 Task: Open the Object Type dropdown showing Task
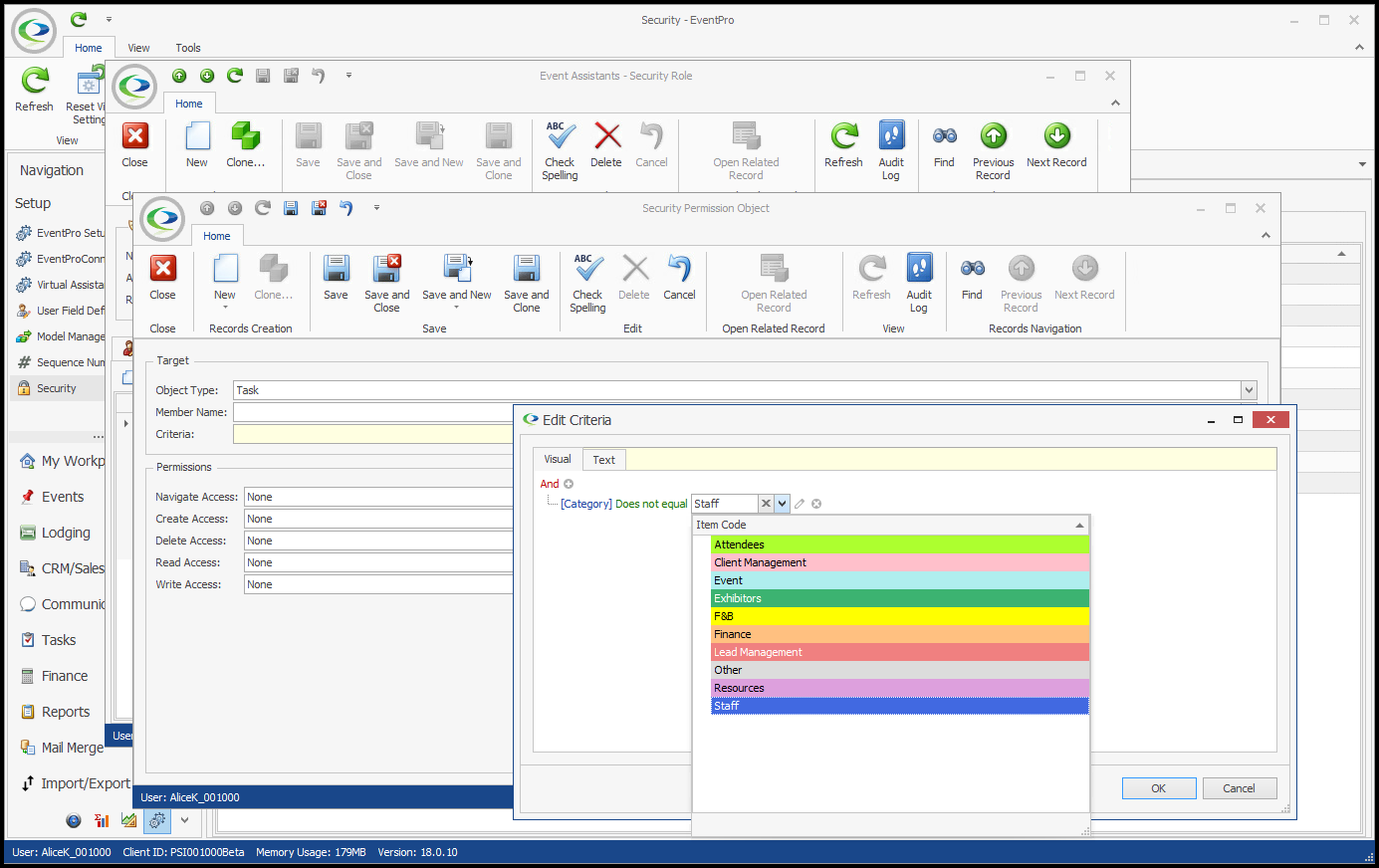pyautogui.click(x=1249, y=390)
